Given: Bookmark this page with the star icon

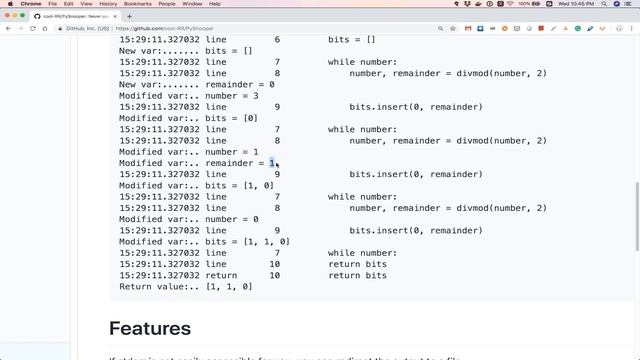Looking at the screenshot, I should tap(453, 29).
